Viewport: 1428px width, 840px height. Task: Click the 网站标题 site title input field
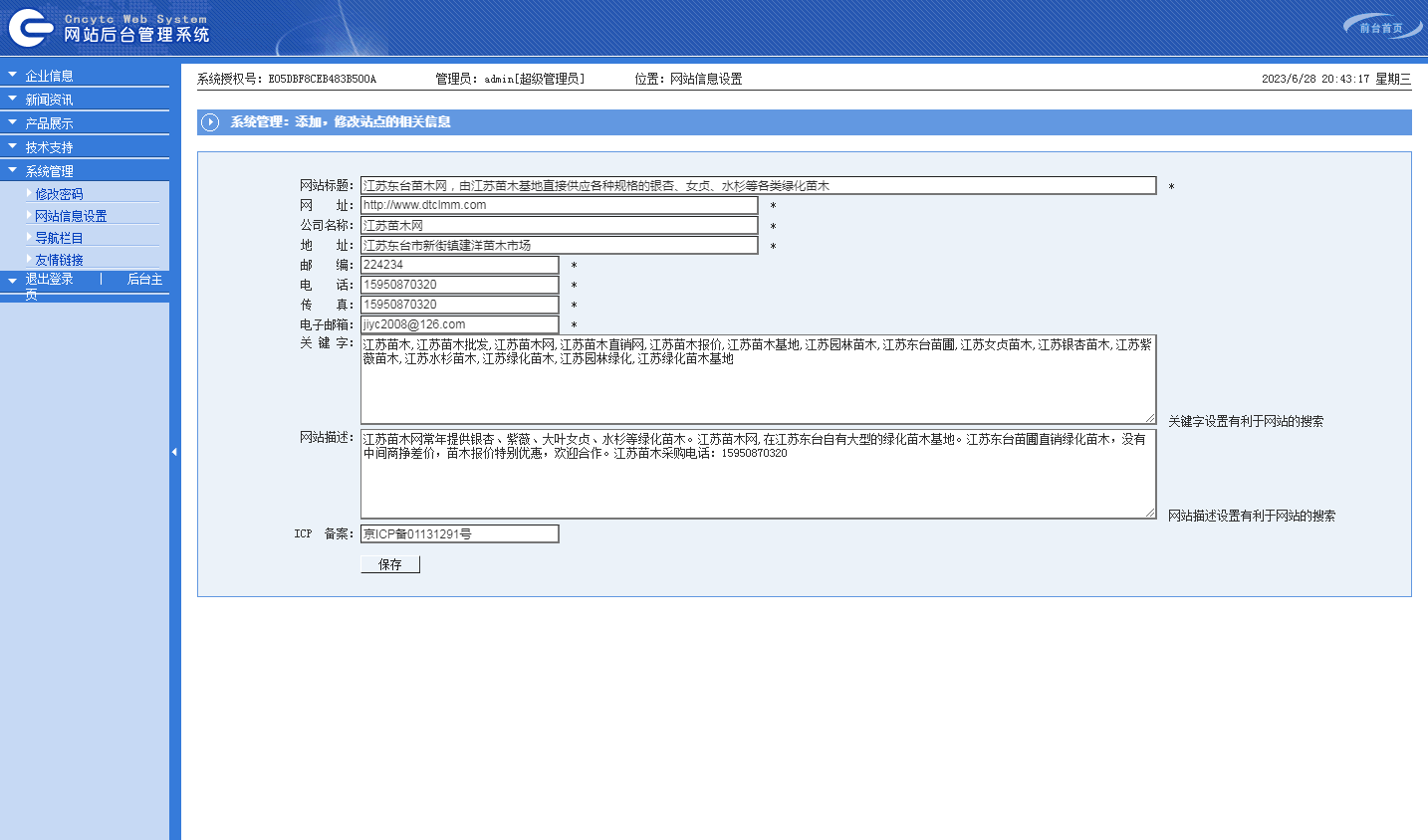[758, 186]
